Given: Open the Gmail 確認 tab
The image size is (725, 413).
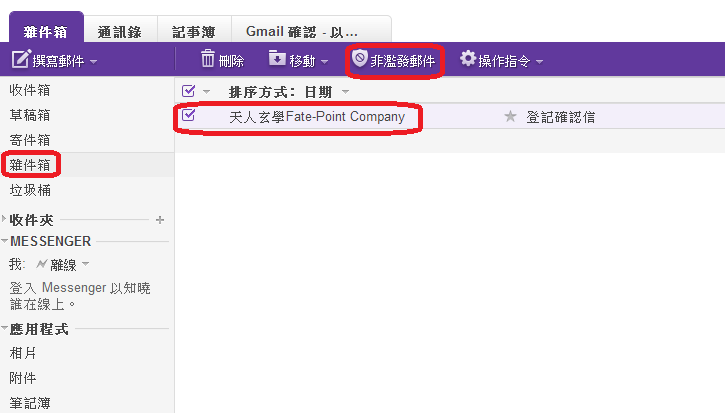Looking at the screenshot, I should click(301, 30).
